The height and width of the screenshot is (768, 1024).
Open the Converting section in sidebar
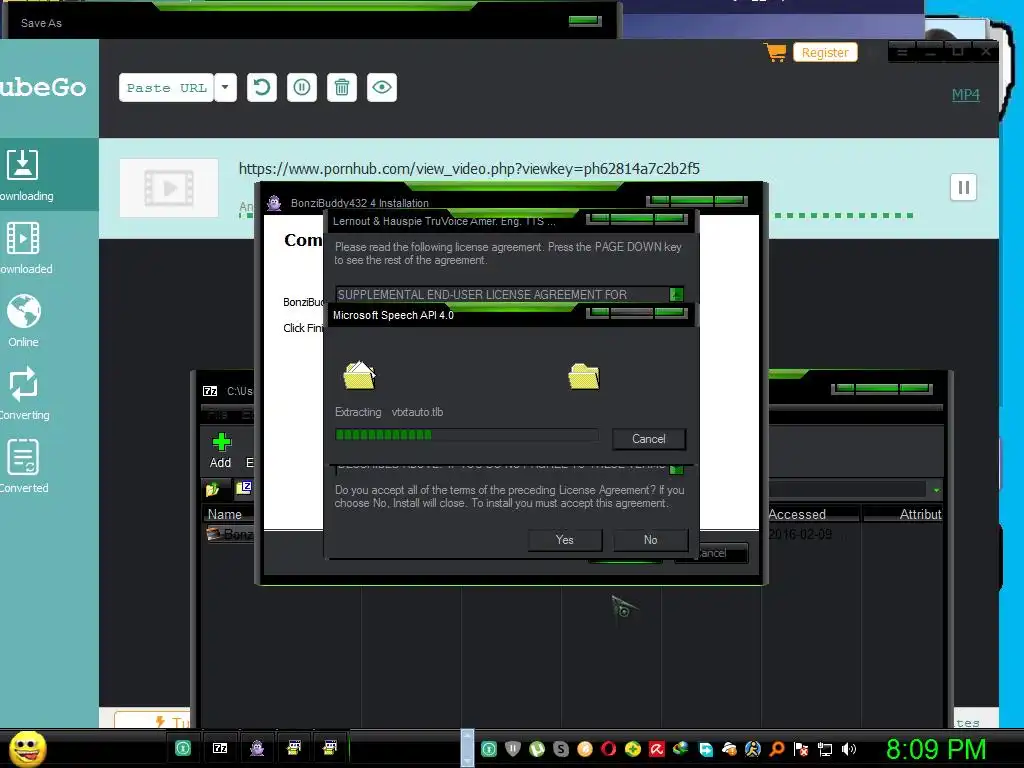click(24, 394)
